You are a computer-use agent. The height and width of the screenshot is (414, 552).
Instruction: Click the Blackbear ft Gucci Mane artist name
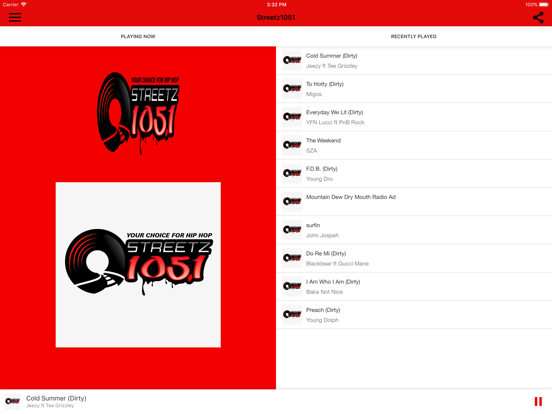pos(337,264)
